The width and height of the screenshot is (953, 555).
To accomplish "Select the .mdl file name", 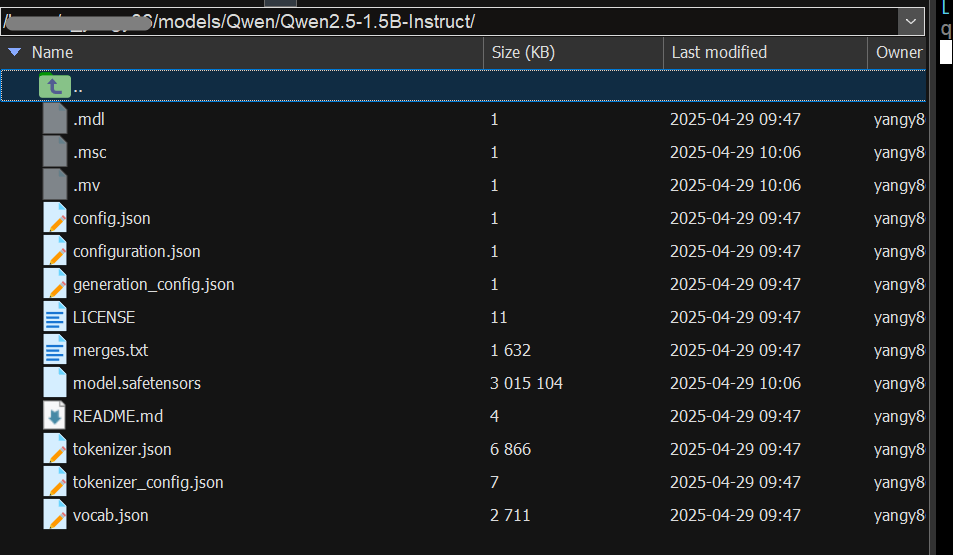I will [89, 119].
